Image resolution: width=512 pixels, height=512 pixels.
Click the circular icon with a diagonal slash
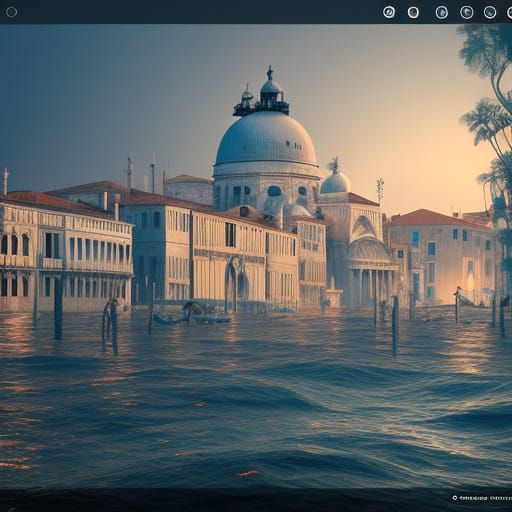click(x=389, y=12)
